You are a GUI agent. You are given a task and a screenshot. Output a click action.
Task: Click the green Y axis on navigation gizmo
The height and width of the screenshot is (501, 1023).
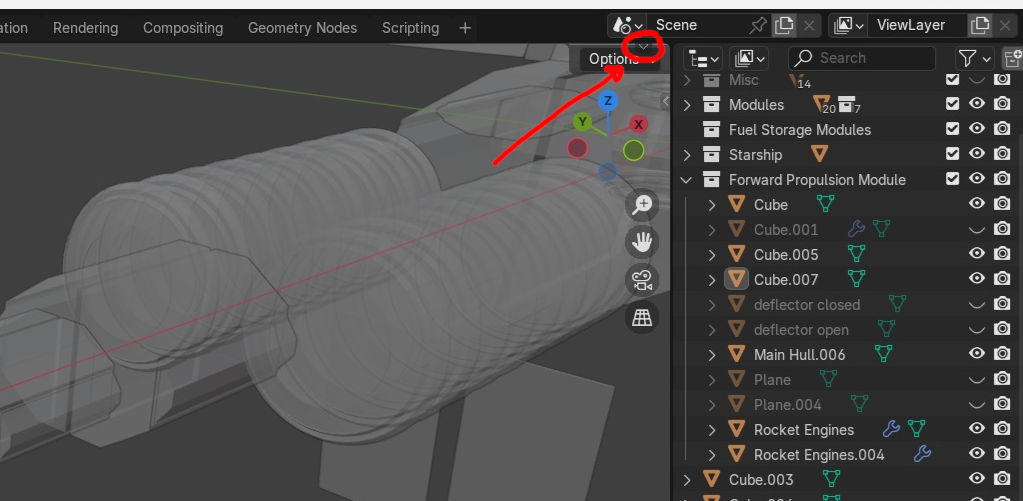click(582, 122)
